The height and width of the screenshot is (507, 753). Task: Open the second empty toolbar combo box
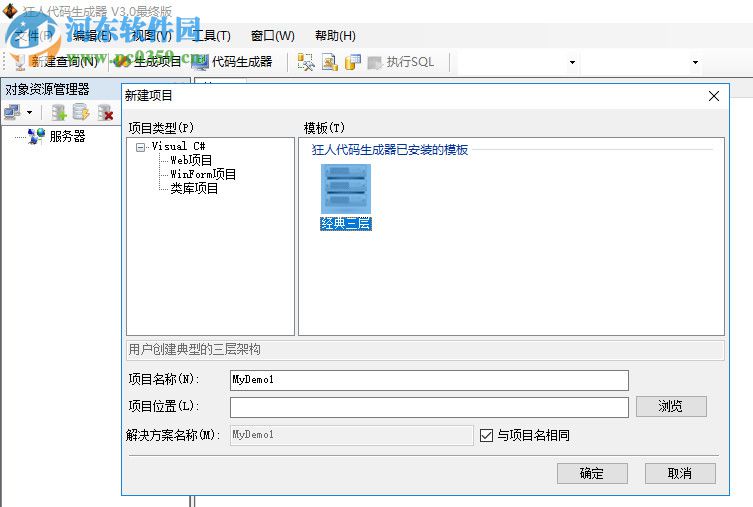pyautogui.click(x=641, y=62)
